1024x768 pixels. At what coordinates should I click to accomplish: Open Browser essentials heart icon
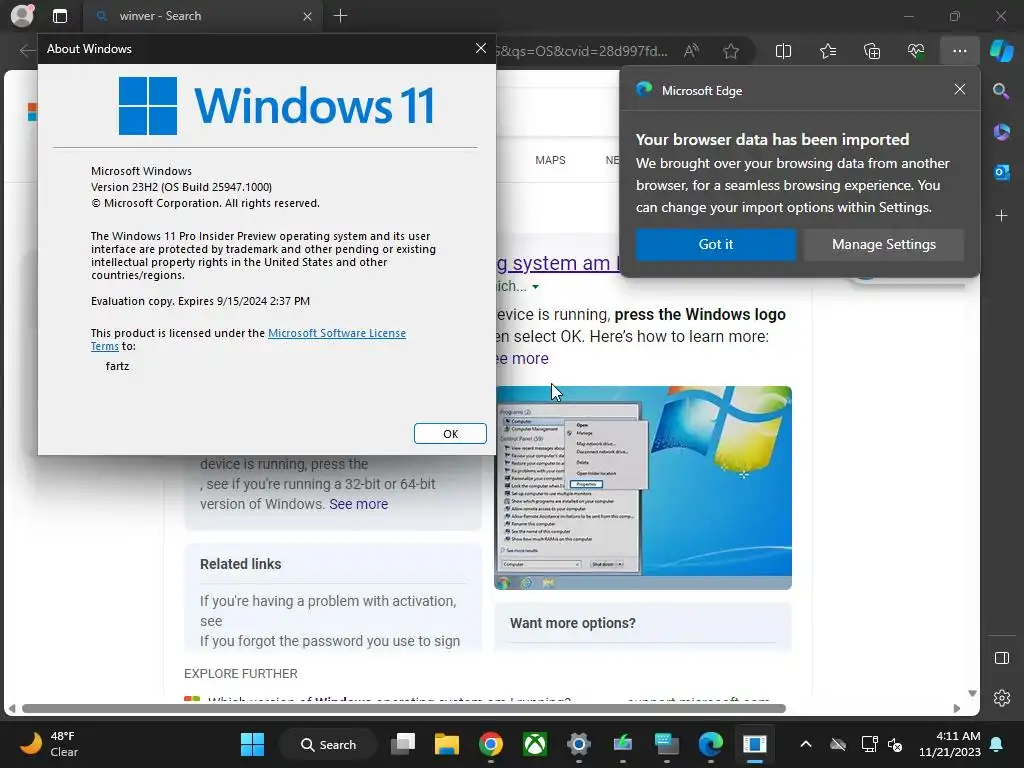click(x=916, y=51)
